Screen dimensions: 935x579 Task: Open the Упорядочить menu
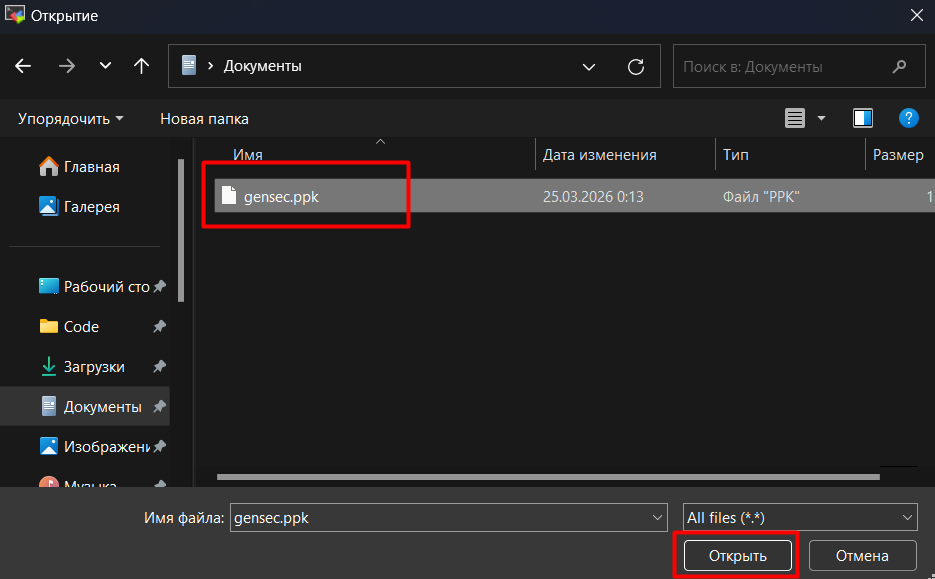click(70, 119)
